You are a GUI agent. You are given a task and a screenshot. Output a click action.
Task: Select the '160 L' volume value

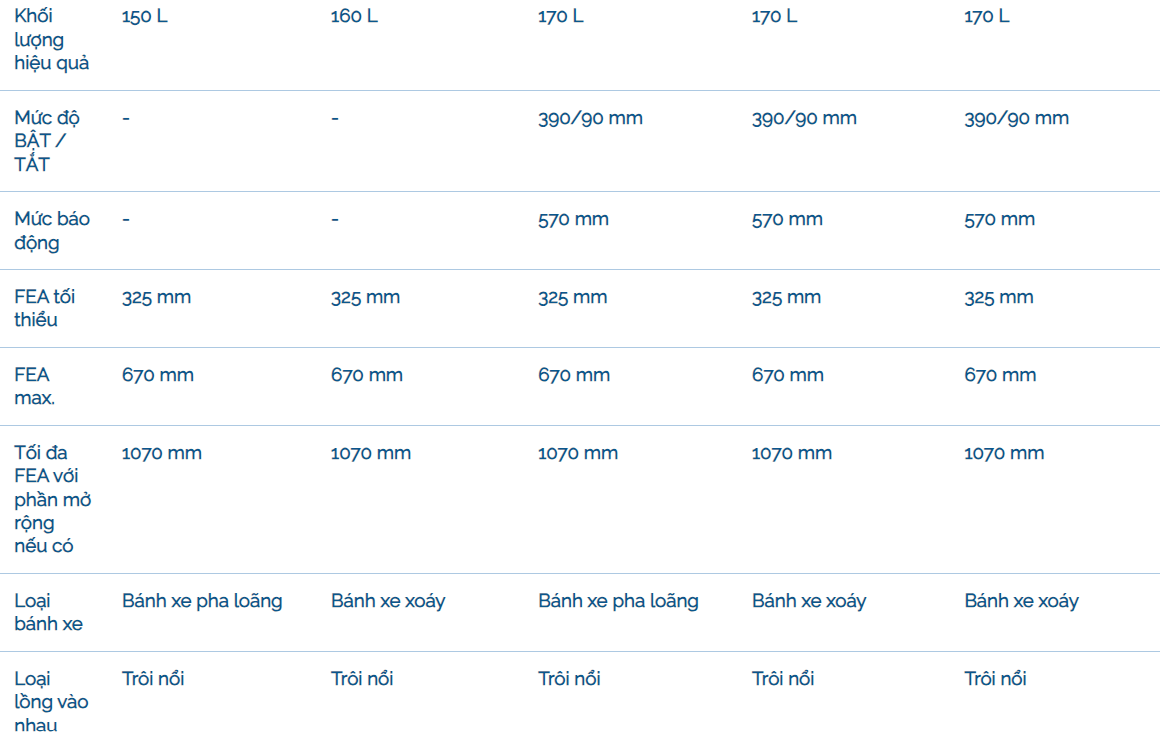click(x=354, y=17)
